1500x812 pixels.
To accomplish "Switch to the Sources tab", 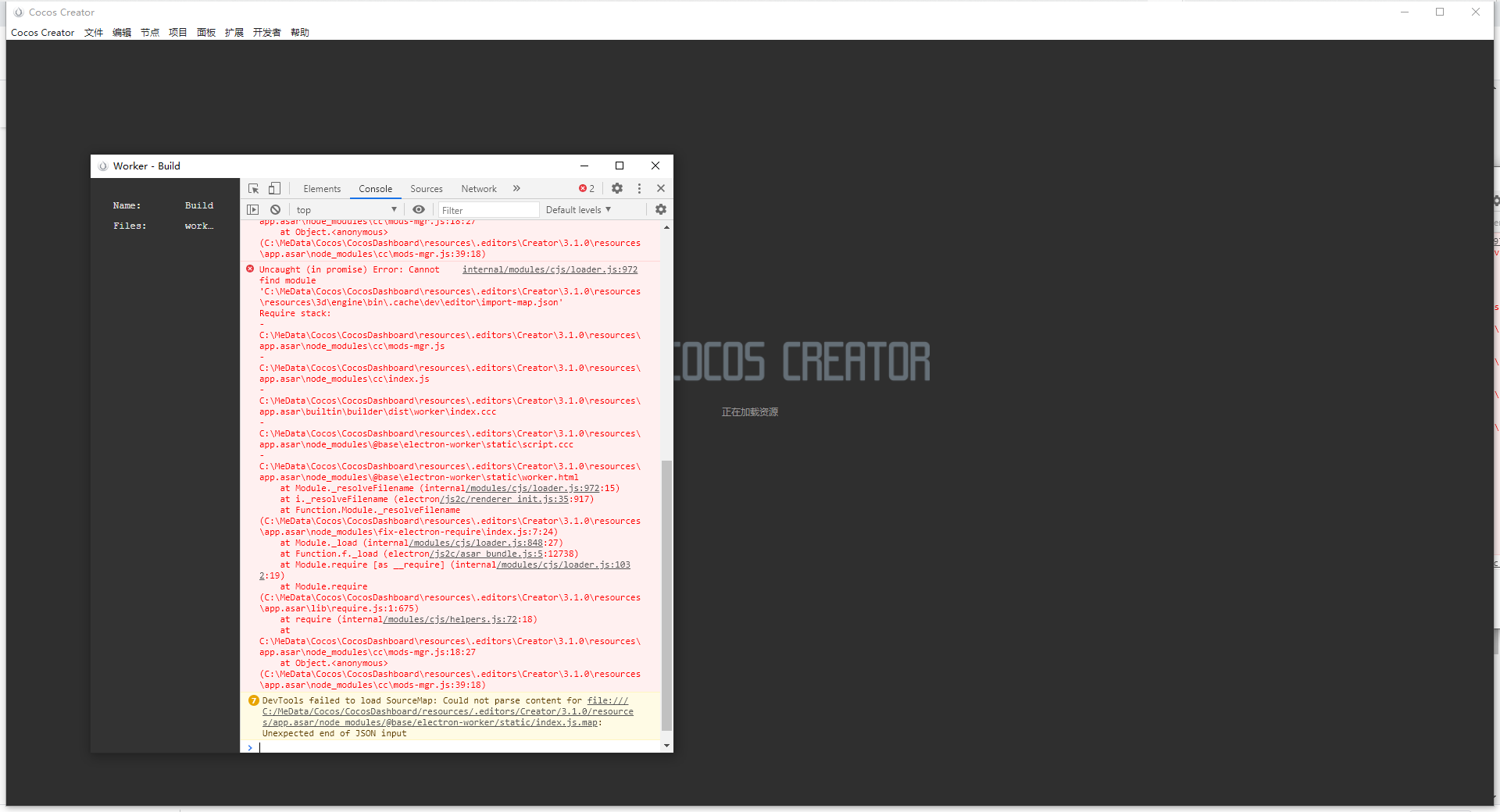I will [x=427, y=189].
